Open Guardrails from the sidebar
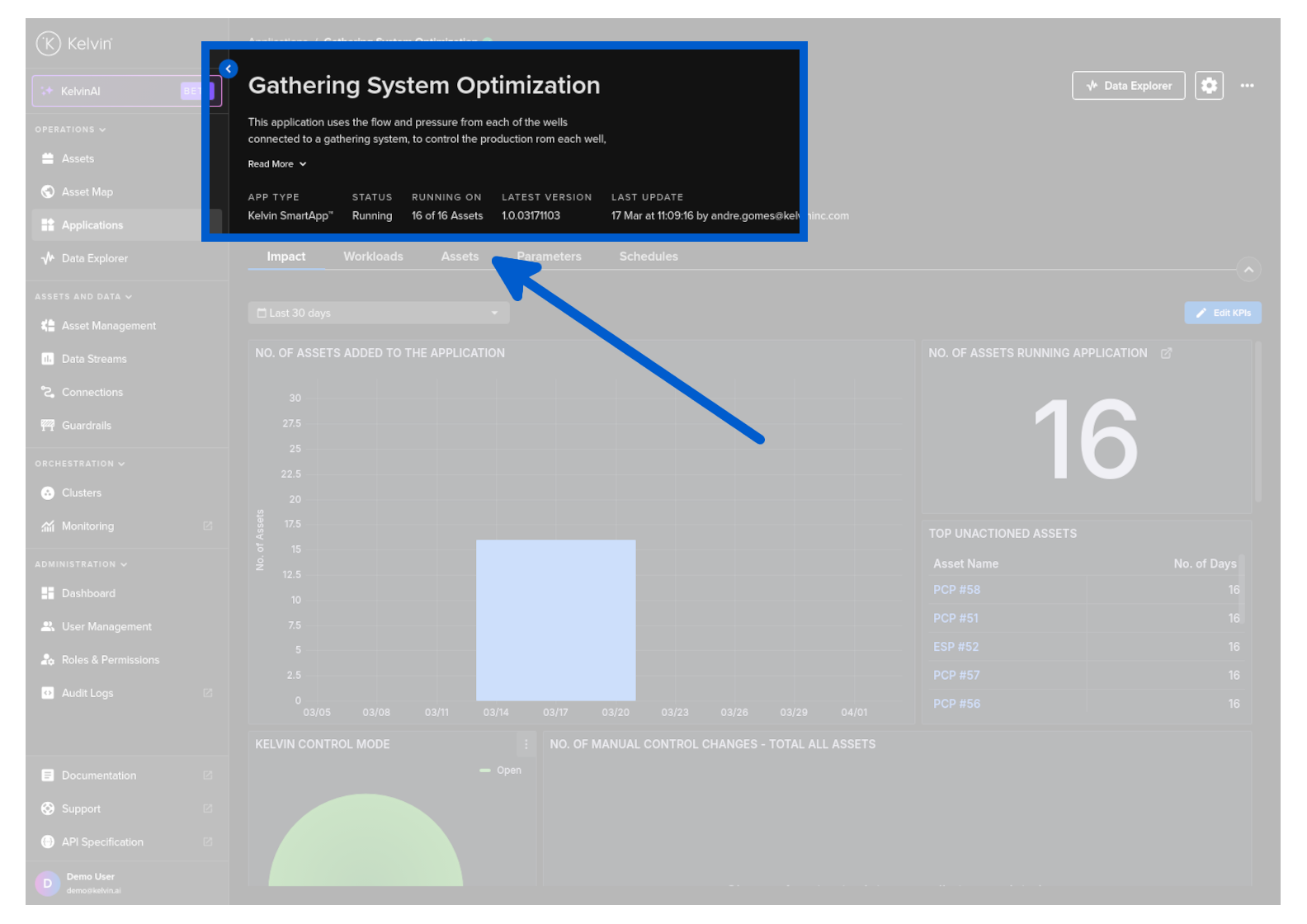The width and height of the screenshot is (1307, 924). [86, 426]
